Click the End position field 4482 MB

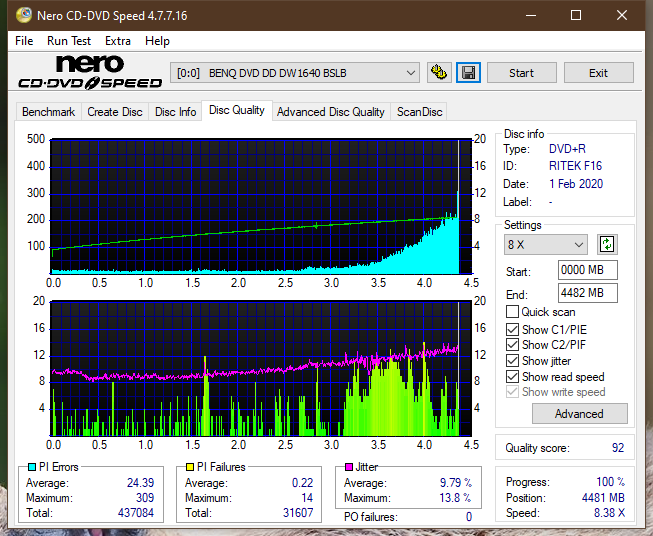(587, 293)
